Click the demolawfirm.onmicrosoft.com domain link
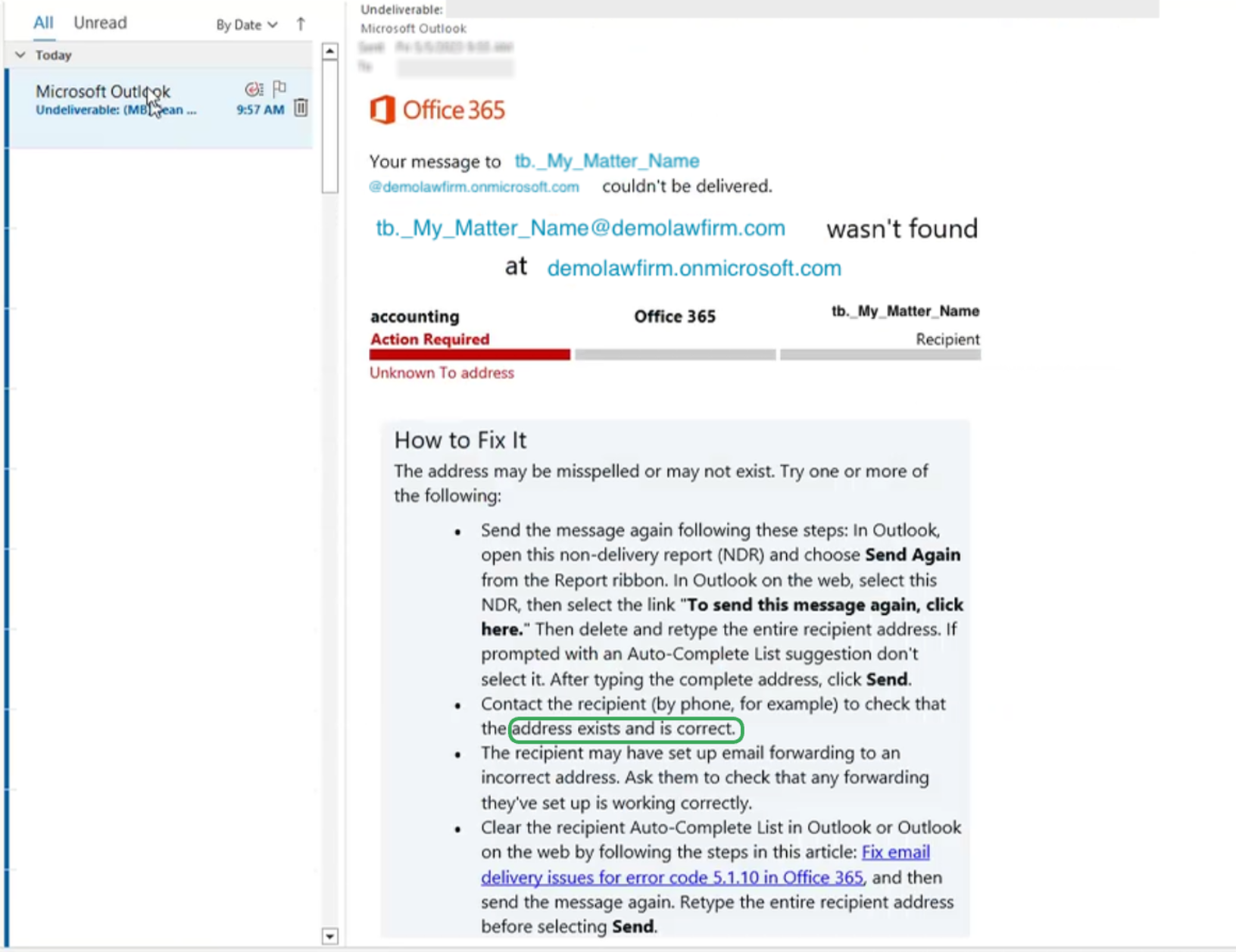1236x952 pixels. 694,268
